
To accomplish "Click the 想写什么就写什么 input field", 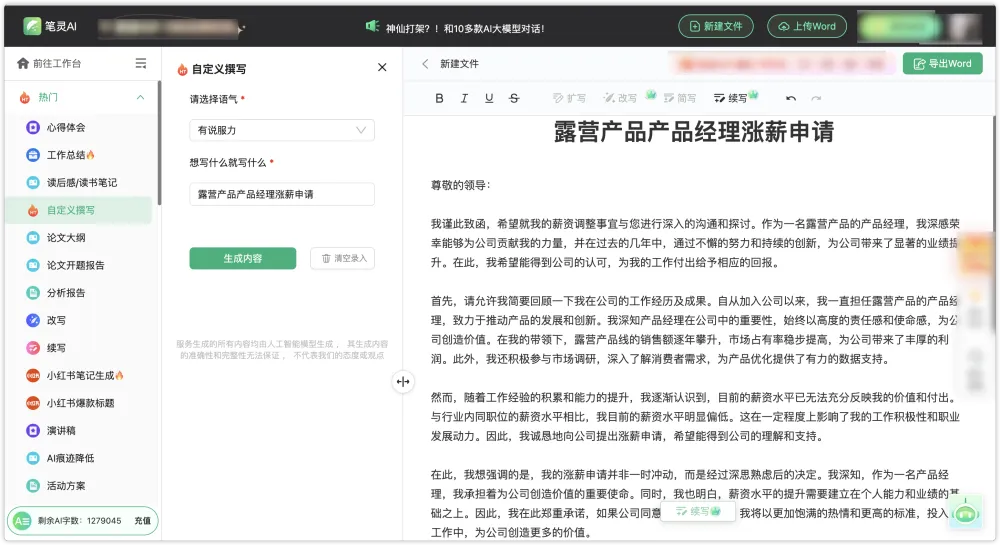I will (x=282, y=194).
